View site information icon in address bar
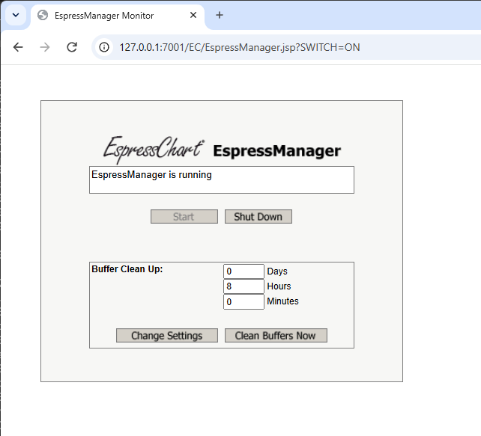 (x=104, y=47)
